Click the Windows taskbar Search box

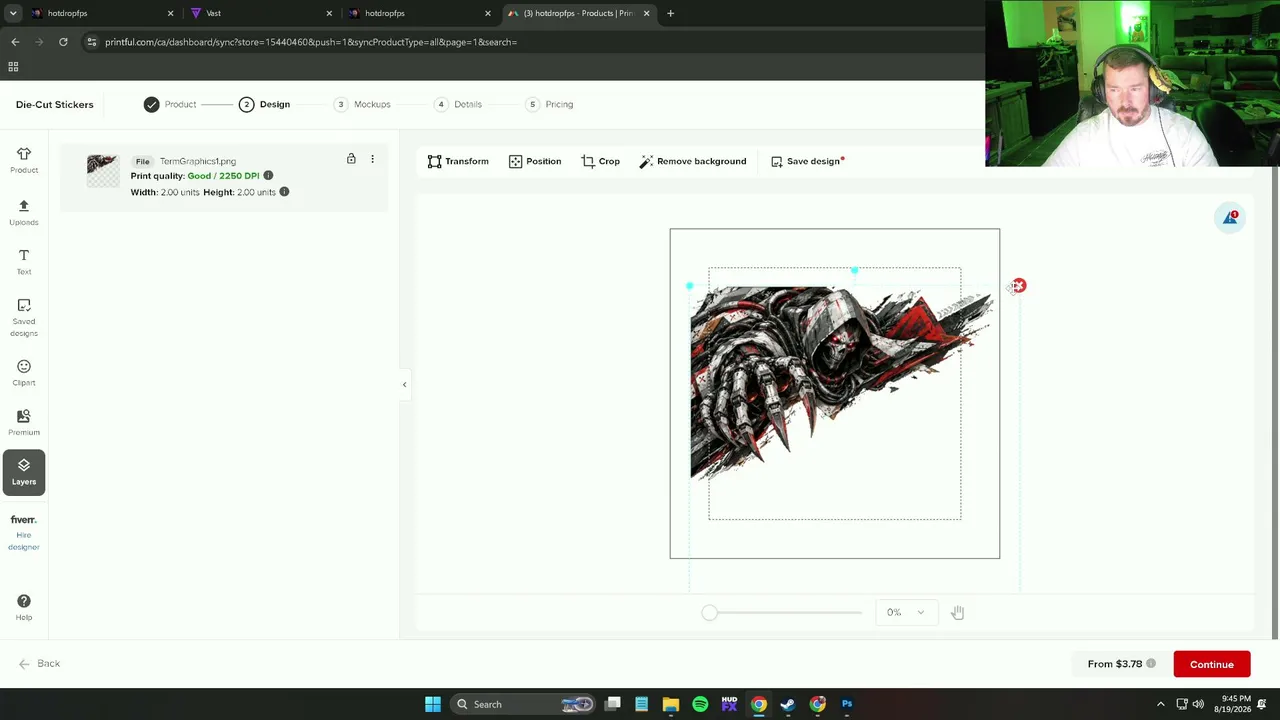(524, 704)
